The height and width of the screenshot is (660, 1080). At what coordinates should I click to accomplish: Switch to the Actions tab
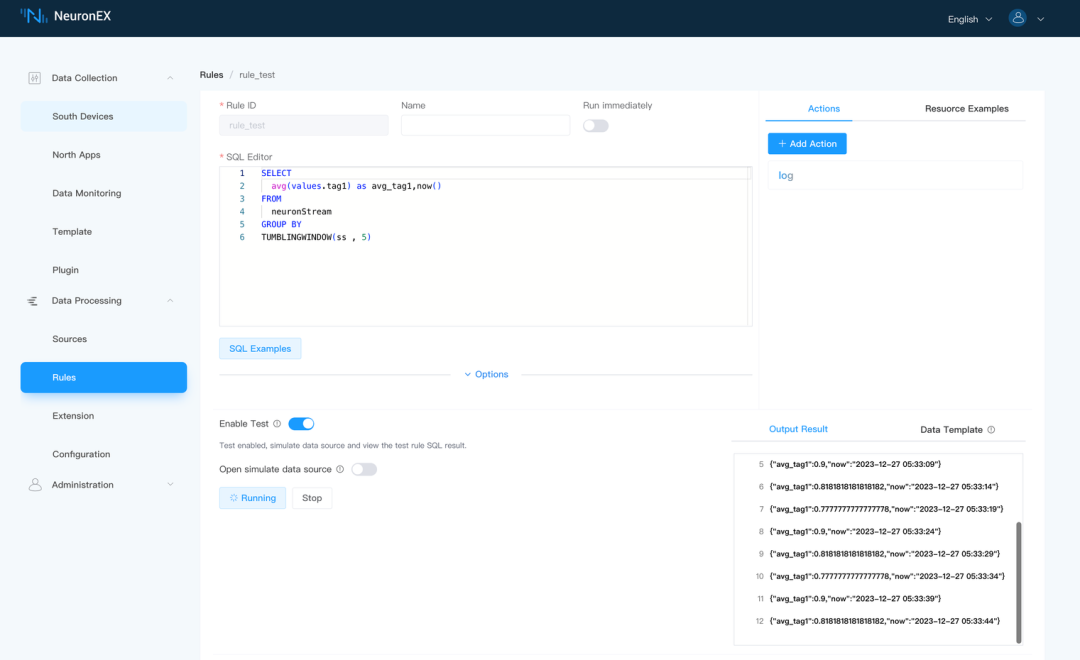coord(823,109)
